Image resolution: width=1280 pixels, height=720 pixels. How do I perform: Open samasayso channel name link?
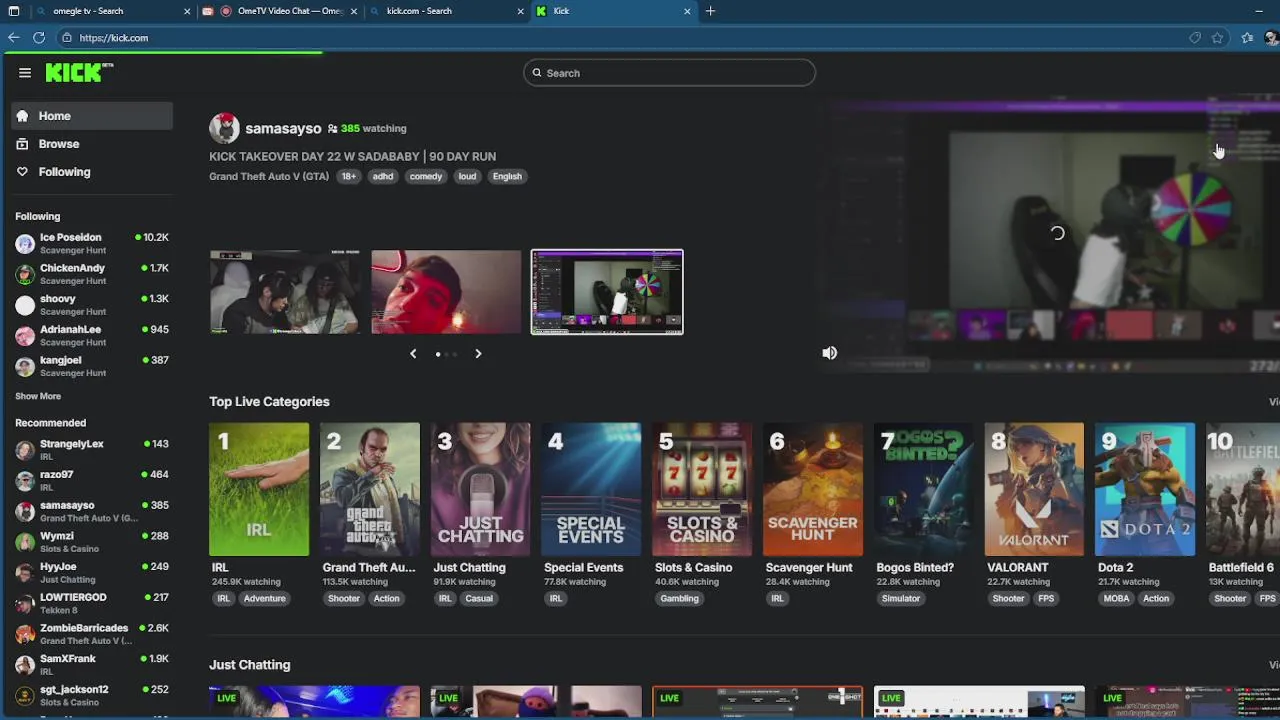(x=283, y=128)
